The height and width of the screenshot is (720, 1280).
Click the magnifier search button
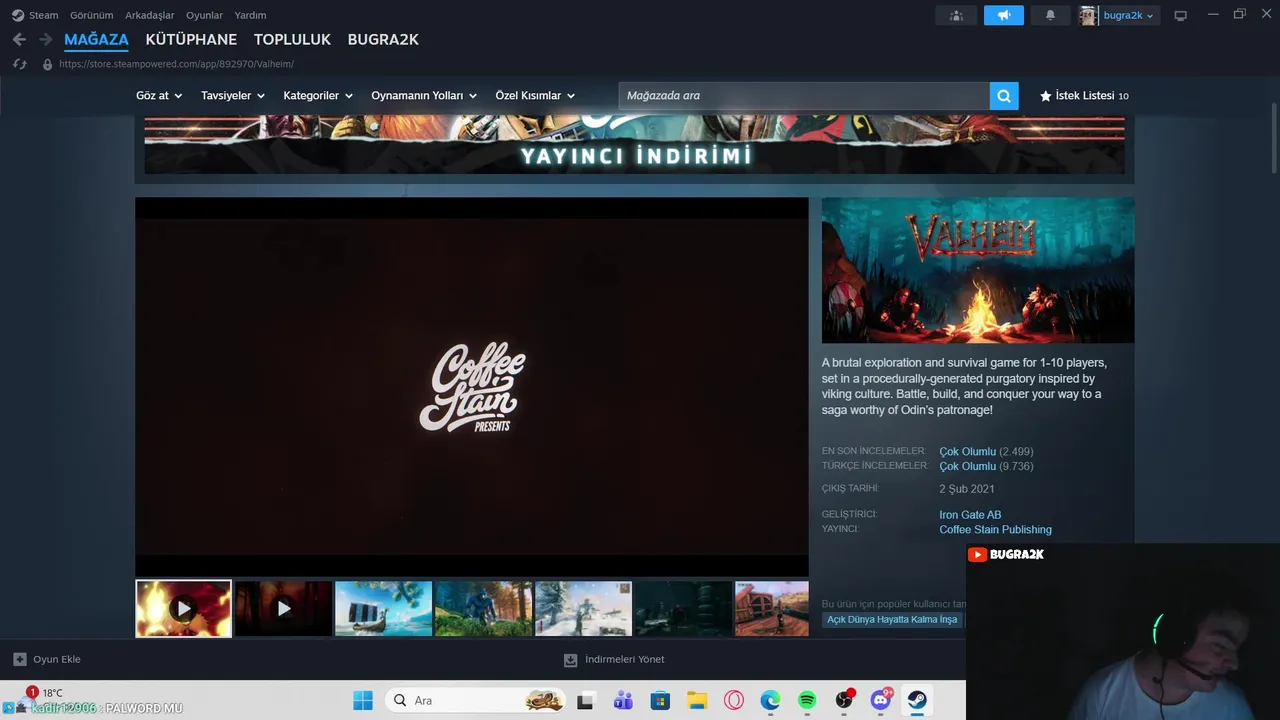(x=1004, y=96)
